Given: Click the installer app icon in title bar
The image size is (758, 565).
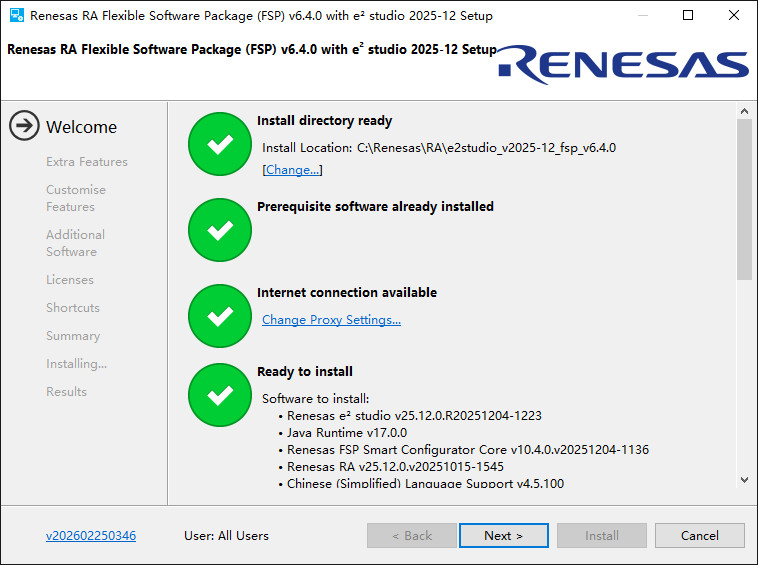Looking at the screenshot, I should pos(17,15).
